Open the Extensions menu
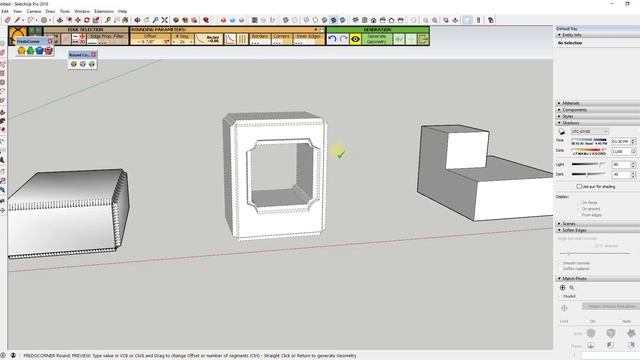Viewport: 640px width, 360px height. click(104, 11)
